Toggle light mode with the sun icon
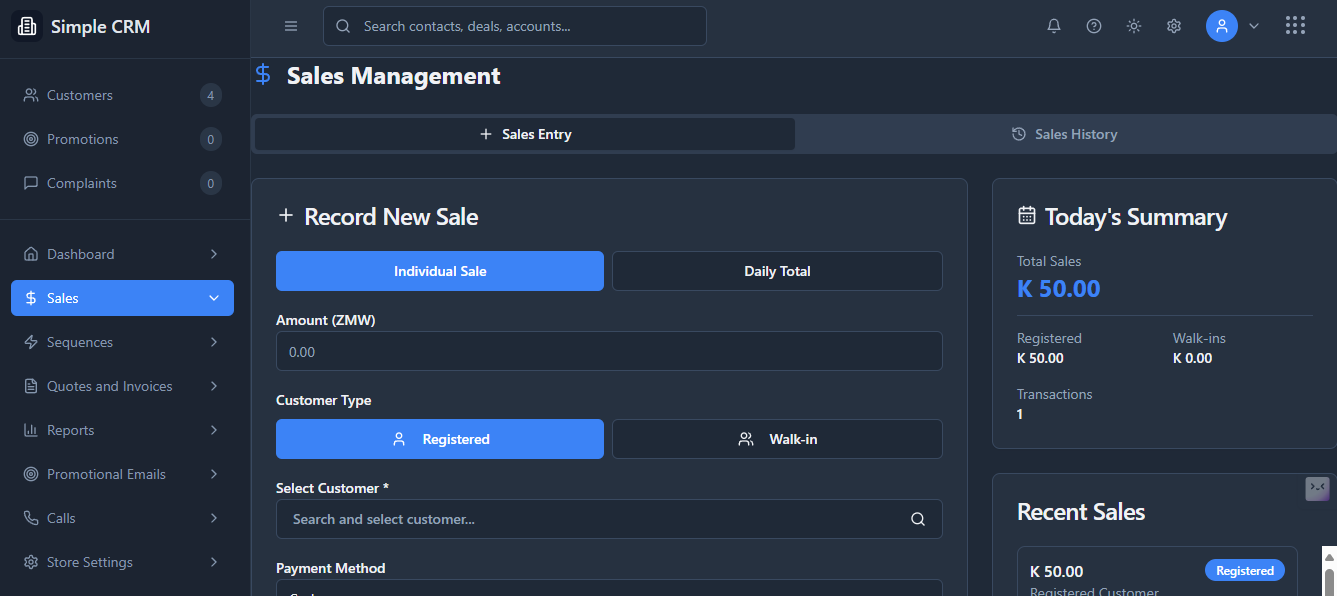The image size is (1337, 596). (1133, 25)
